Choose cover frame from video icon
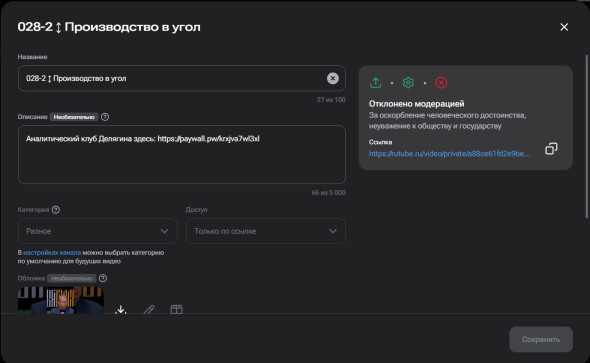Viewport: 590px width, 363px height. point(176,309)
